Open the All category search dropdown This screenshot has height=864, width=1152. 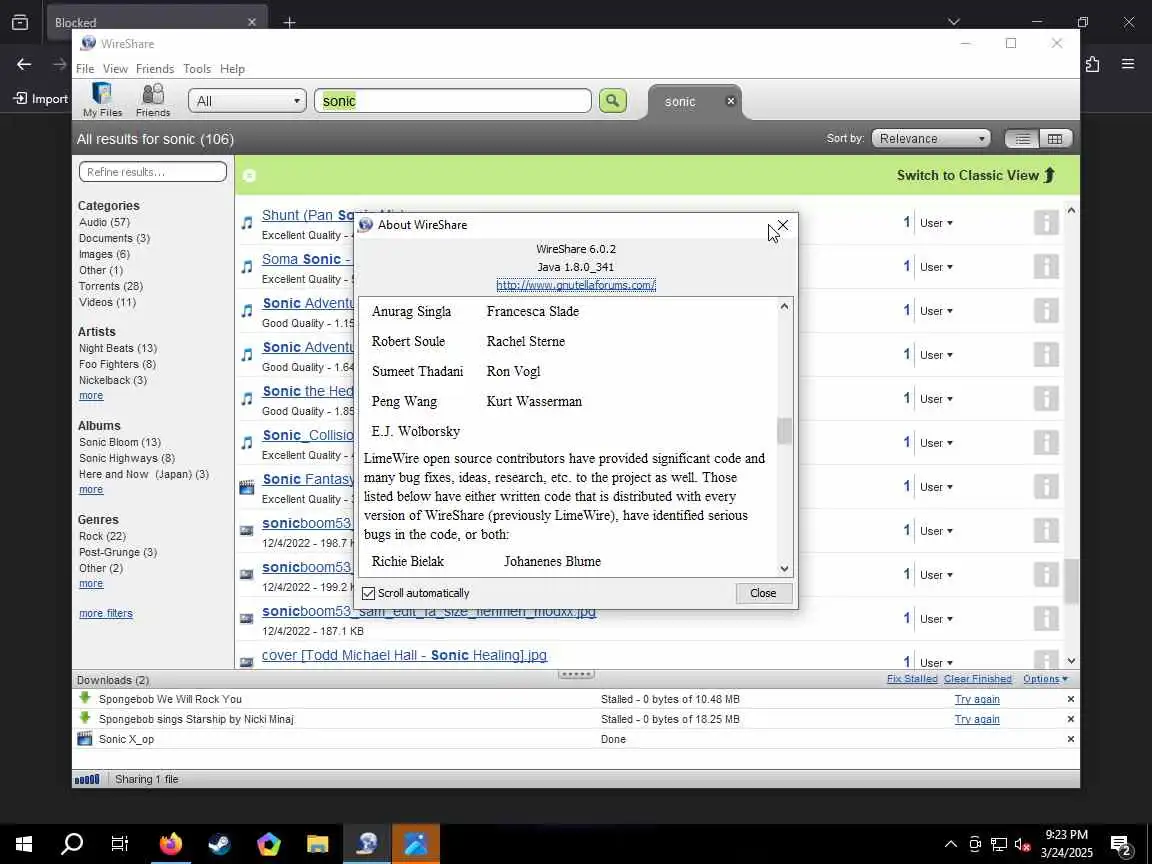[247, 101]
